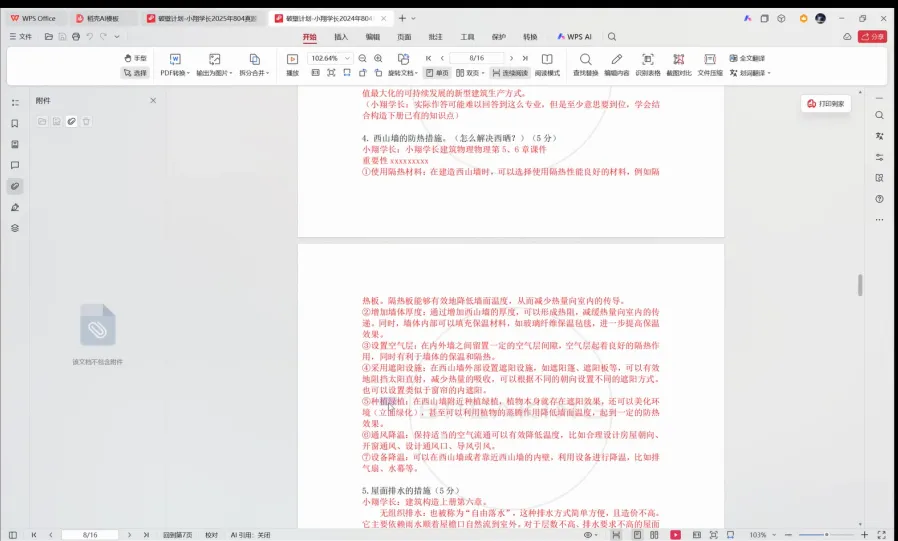Open new tab with plus button

pos(402,18)
